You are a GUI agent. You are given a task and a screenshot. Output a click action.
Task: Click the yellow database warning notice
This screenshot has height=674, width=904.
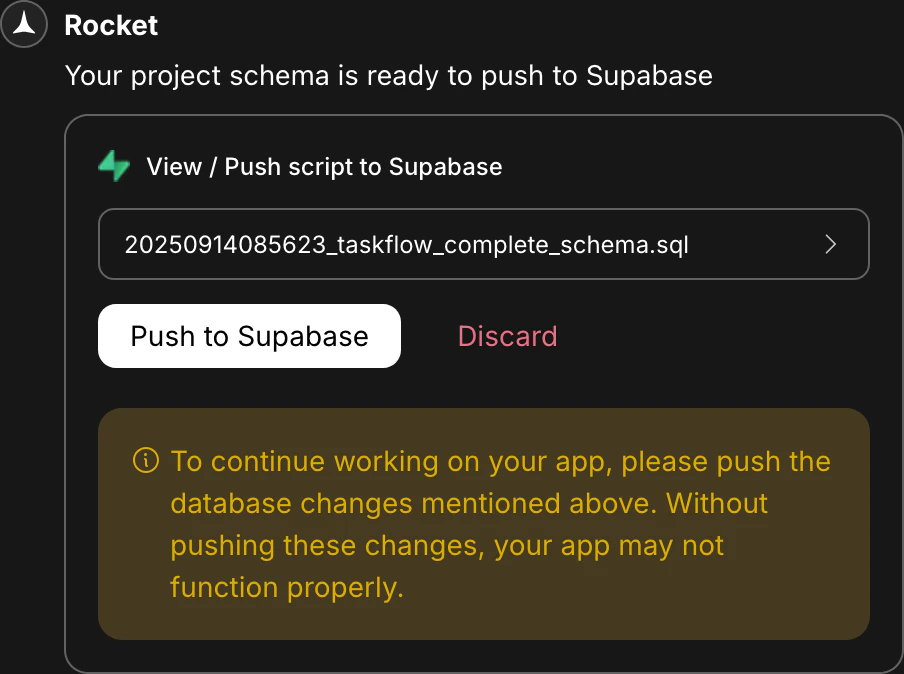point(484,523)
